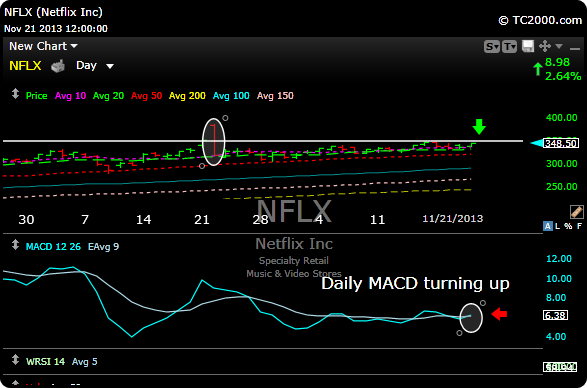
Task: Open the Day timeframe dropdown
Action: coord(94,66)
